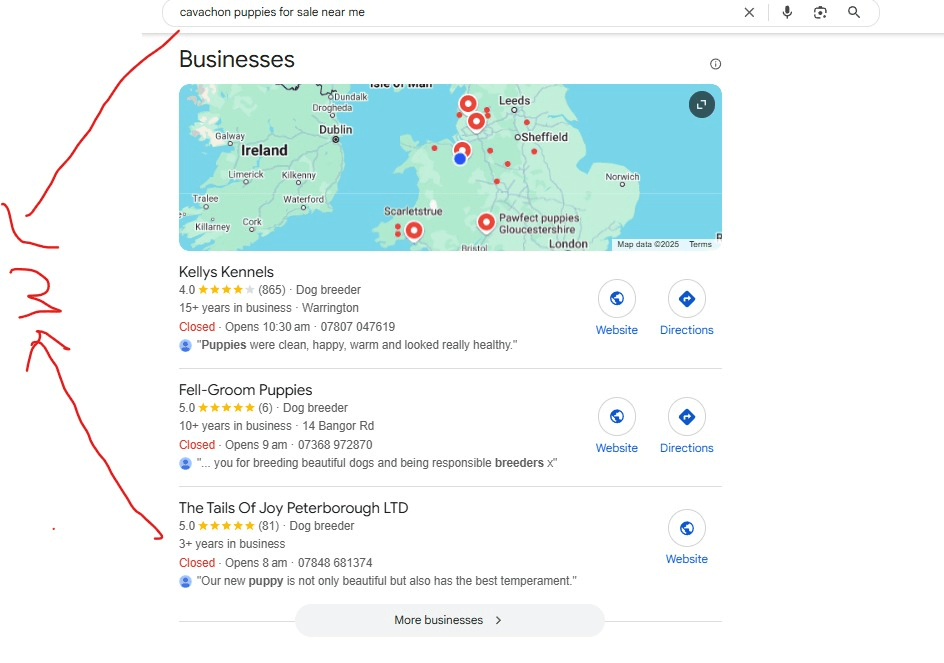Get directions to Kellys Kennels
The height and width of the screenshot is (663, 944).
tap(686, 299)
